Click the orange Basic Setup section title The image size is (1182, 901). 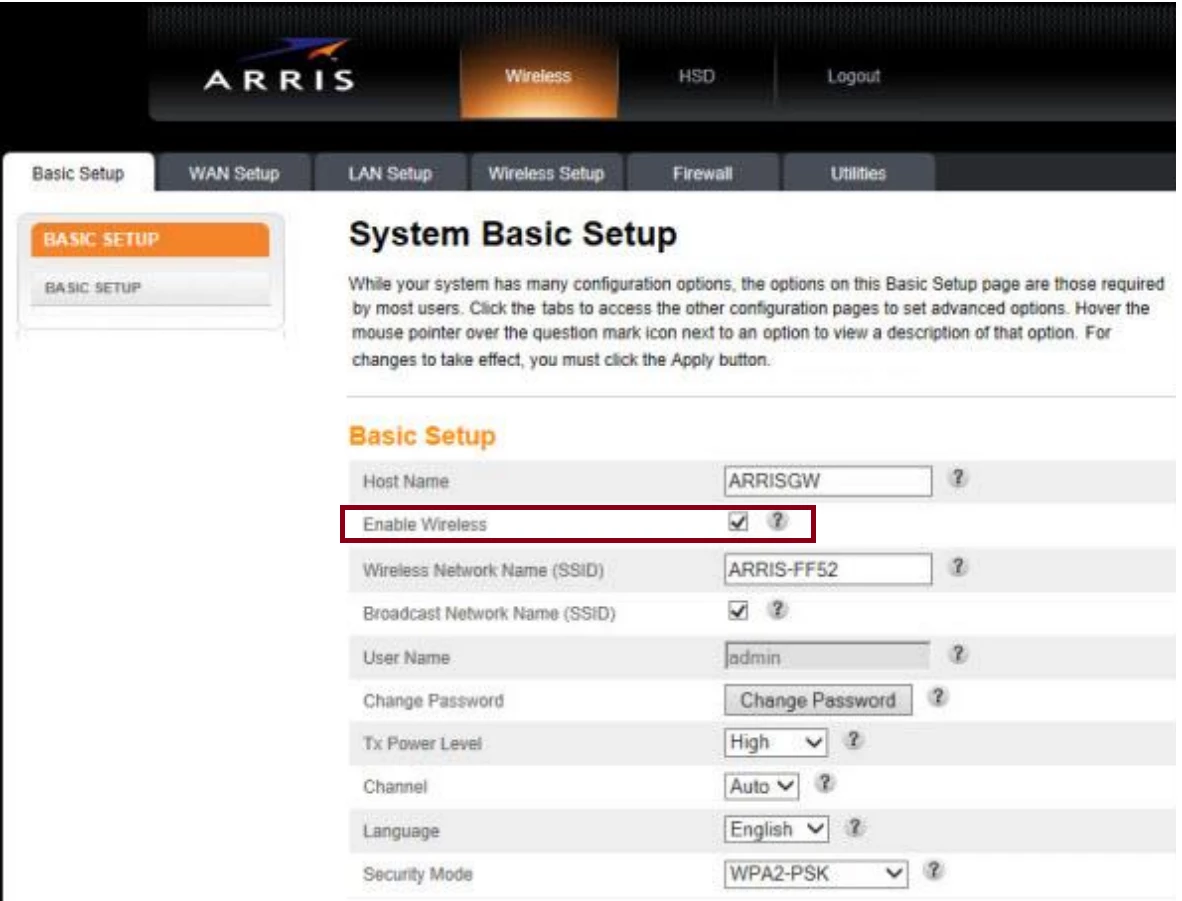pos(422,436)
